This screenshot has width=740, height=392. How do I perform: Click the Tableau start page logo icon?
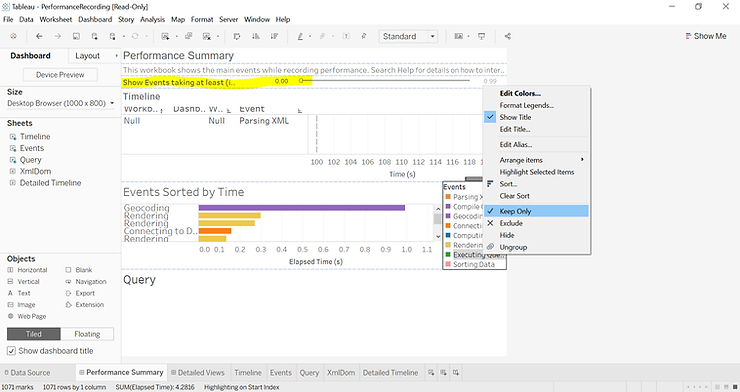[13, 36]
